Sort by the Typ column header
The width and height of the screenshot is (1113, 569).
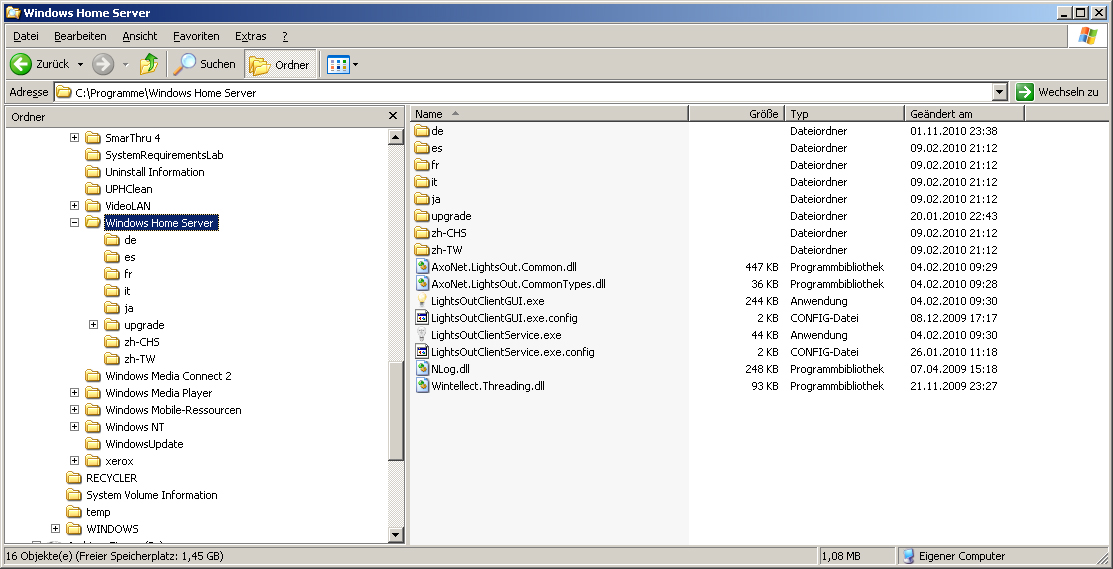pos(845,114)
